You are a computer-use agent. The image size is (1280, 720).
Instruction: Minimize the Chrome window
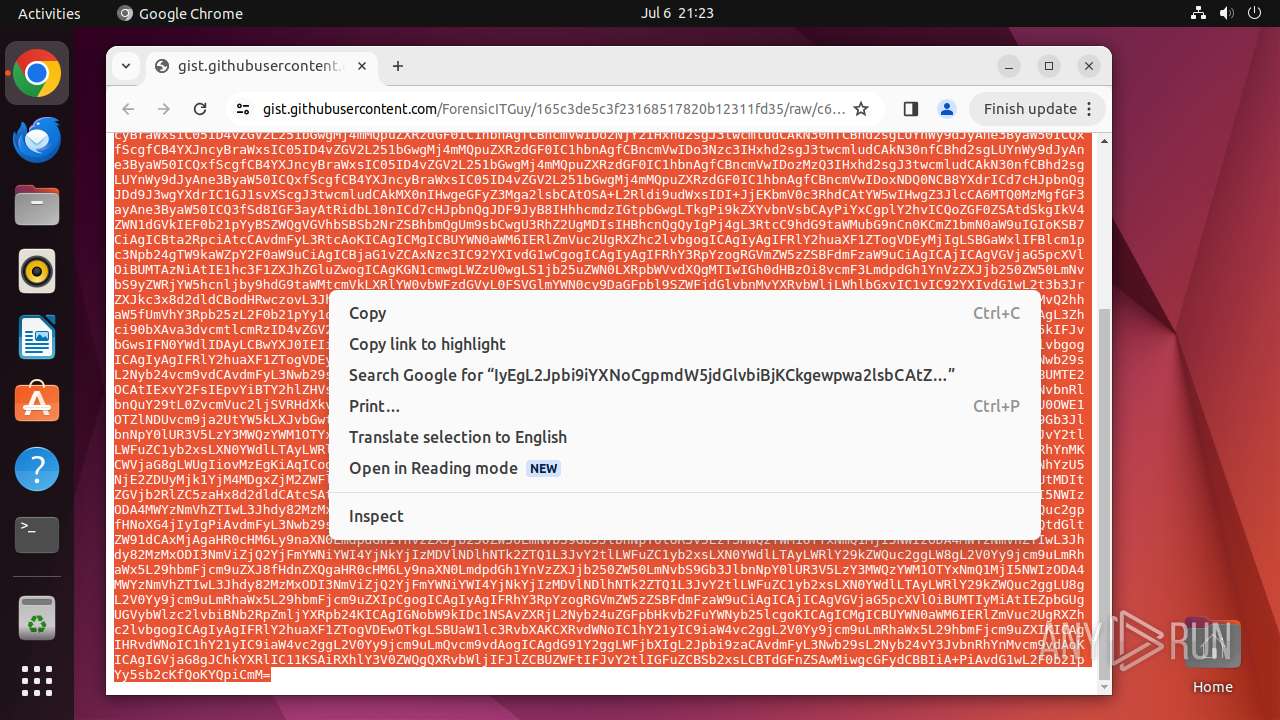1009,66
